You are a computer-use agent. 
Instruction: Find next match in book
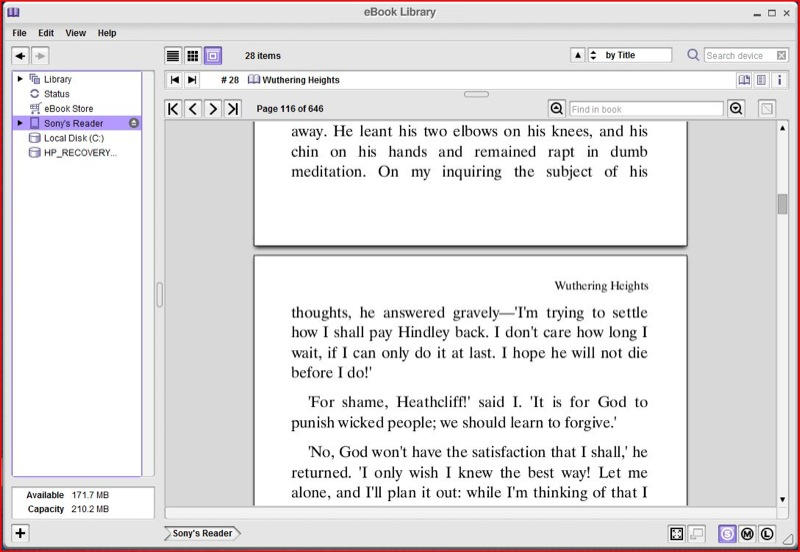click(736, 109)
